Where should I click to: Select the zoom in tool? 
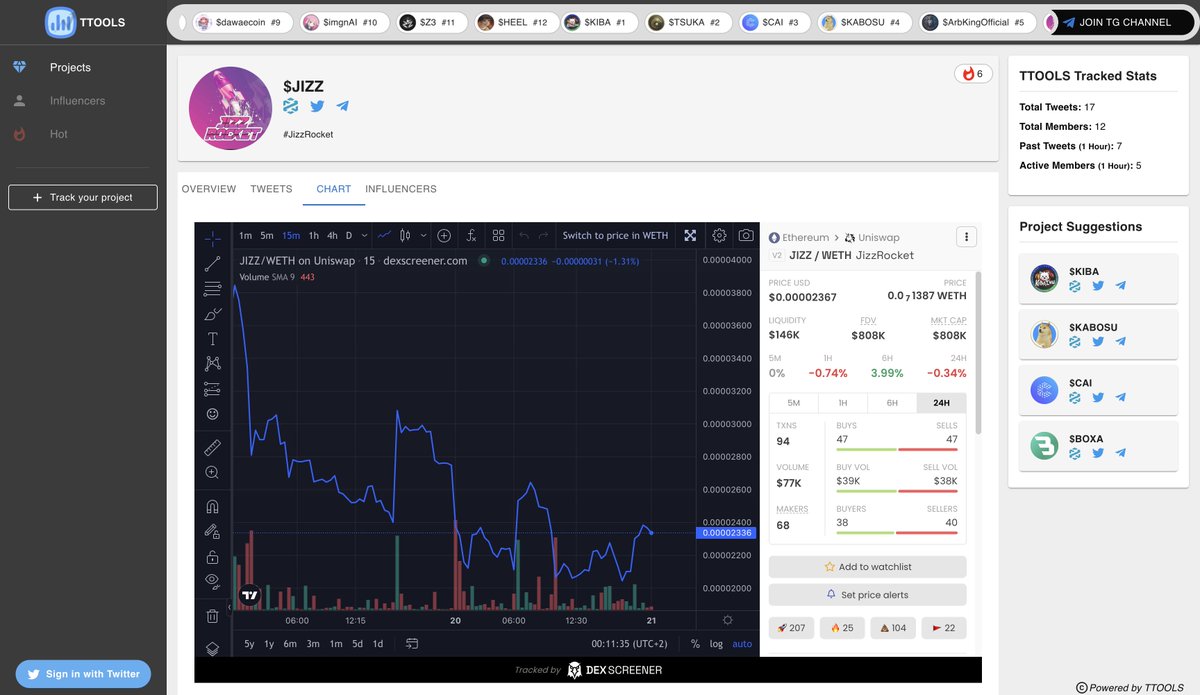(x=213, y=472)
